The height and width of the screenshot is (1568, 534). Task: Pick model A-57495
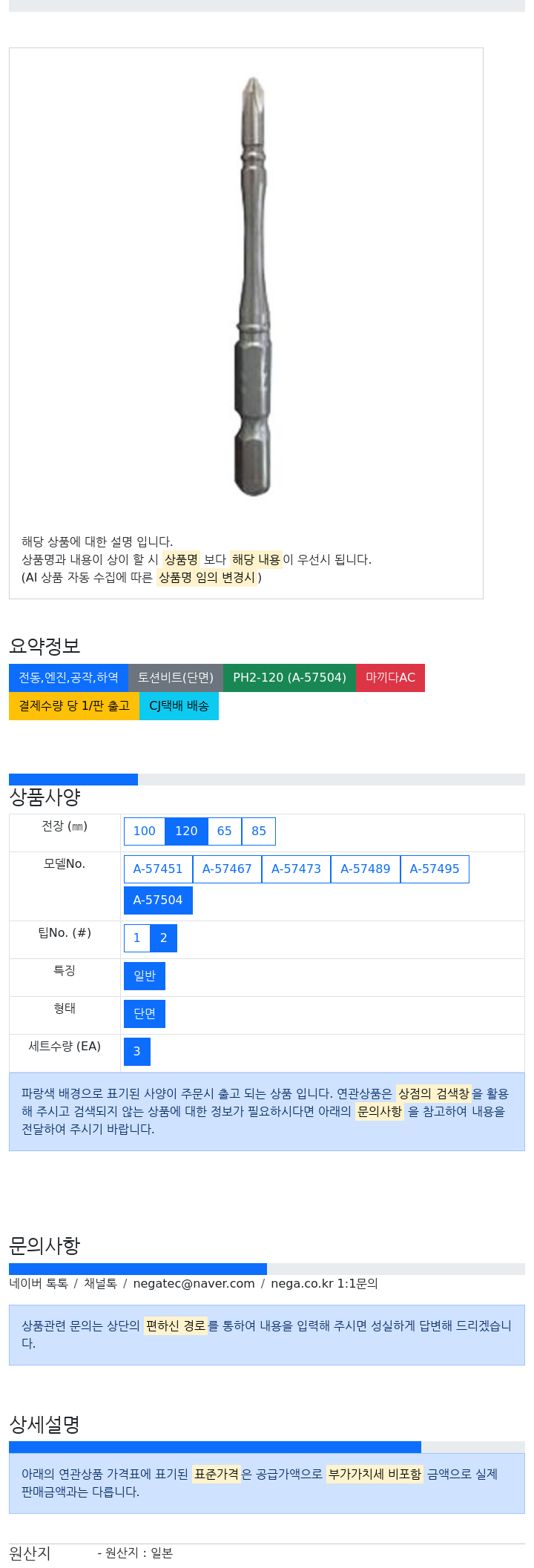click(435, 869)
